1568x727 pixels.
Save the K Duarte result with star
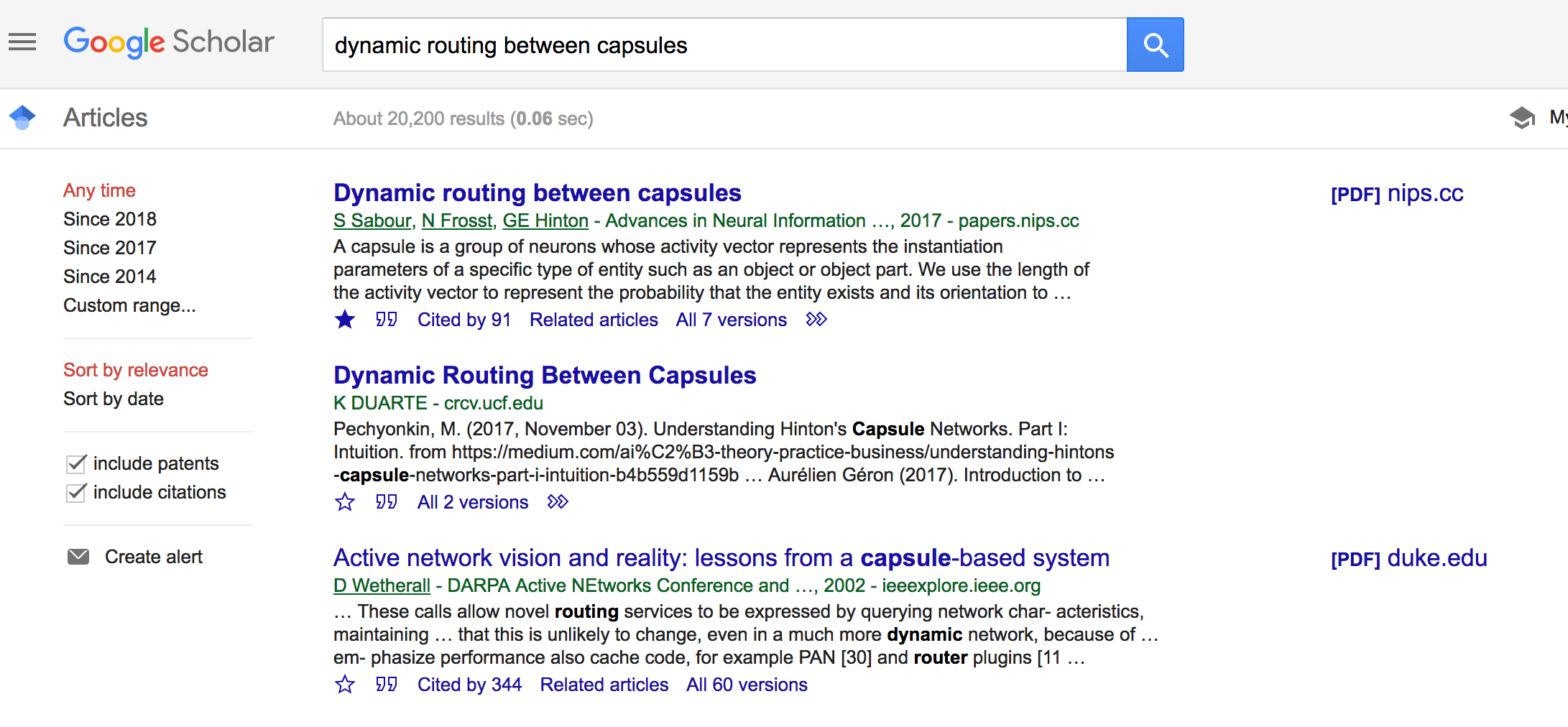click(345, 502)
